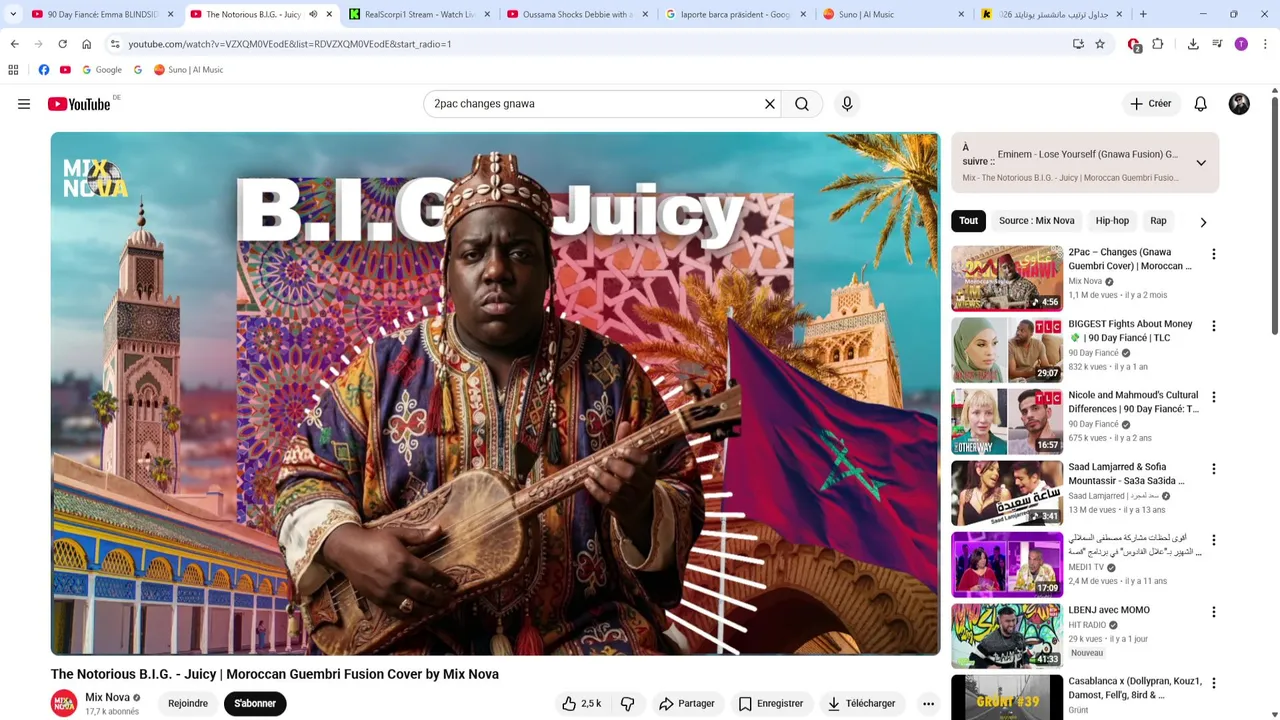Open options for Nicole and Mahmoud's video
Viewport: 1280px width, 720px height.
click(x=1214, y=397)
